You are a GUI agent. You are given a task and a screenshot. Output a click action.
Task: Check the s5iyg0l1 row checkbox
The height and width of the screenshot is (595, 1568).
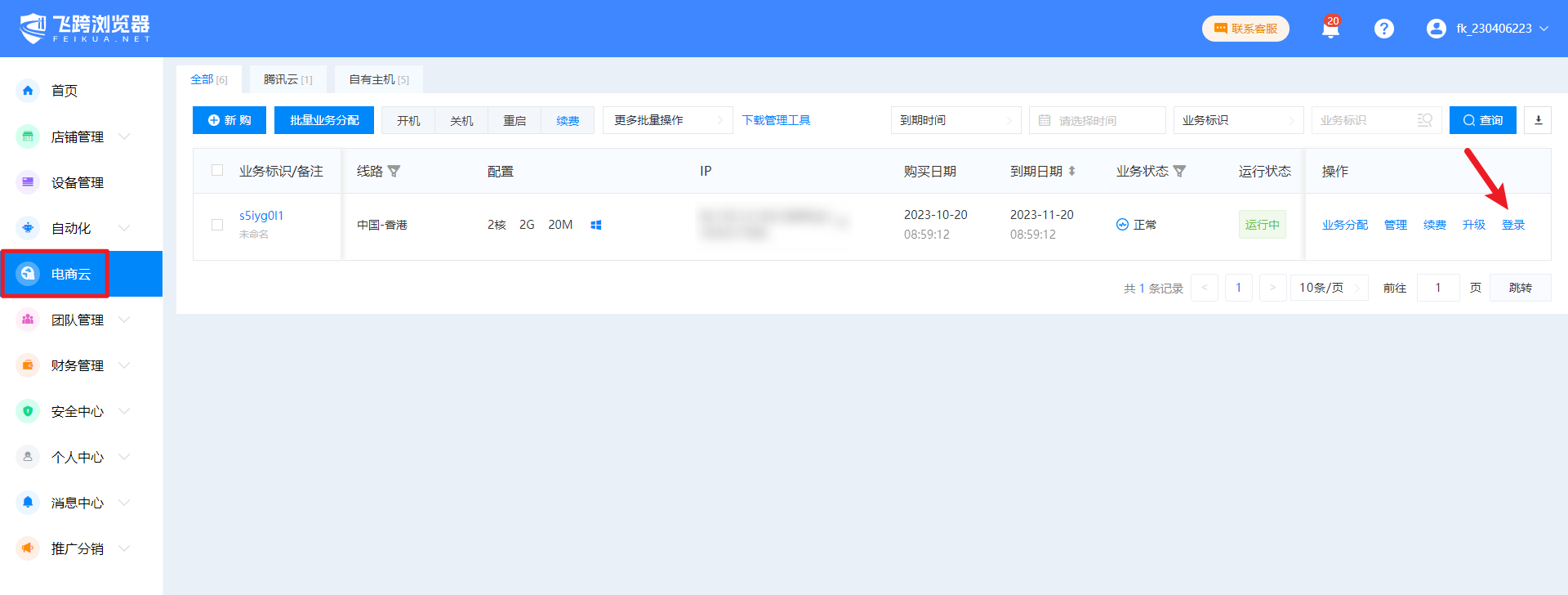point(217,225)
